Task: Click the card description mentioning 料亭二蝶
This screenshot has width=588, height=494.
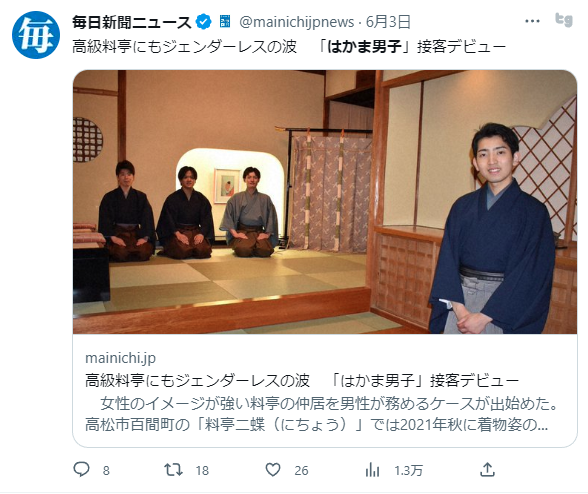Action: tap(322, 414)
